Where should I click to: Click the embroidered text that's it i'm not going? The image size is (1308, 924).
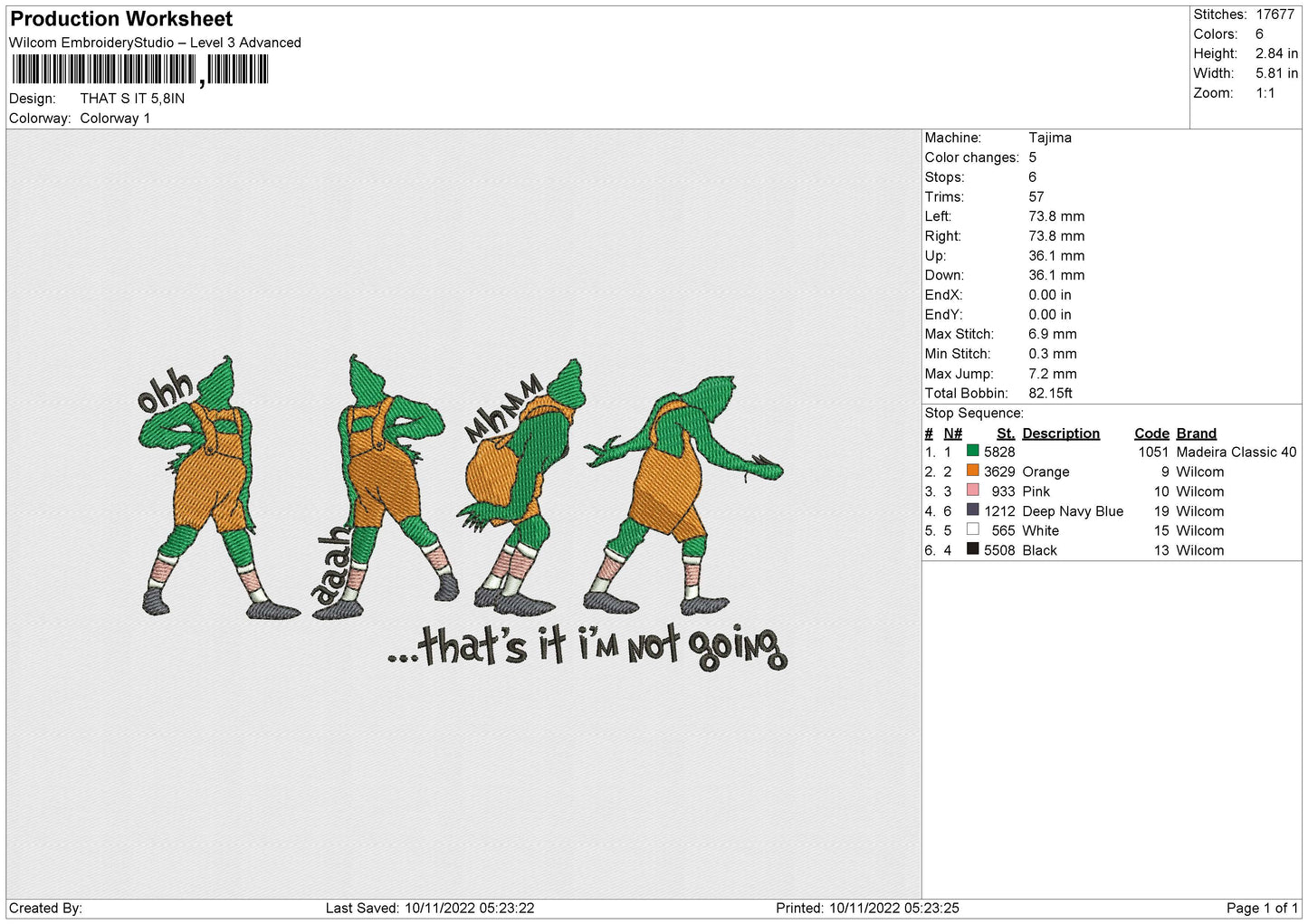[588, 647]
